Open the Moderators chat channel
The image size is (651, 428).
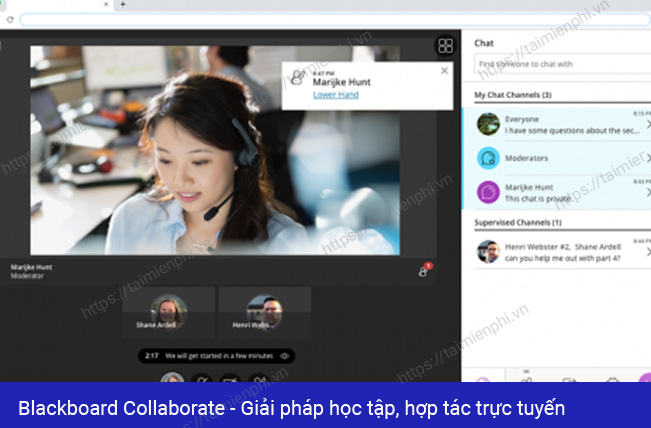coord(557,158)
